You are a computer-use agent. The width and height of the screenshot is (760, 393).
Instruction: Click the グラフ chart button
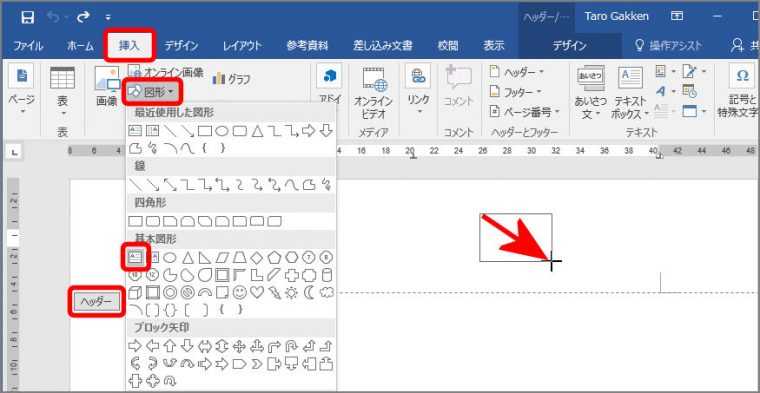tap(231, 79)
